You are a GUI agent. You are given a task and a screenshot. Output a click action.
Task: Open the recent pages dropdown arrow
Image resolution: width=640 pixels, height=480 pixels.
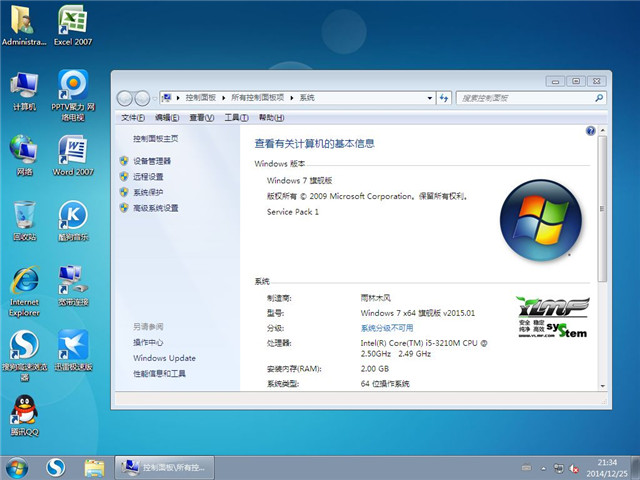coord(154,98)
